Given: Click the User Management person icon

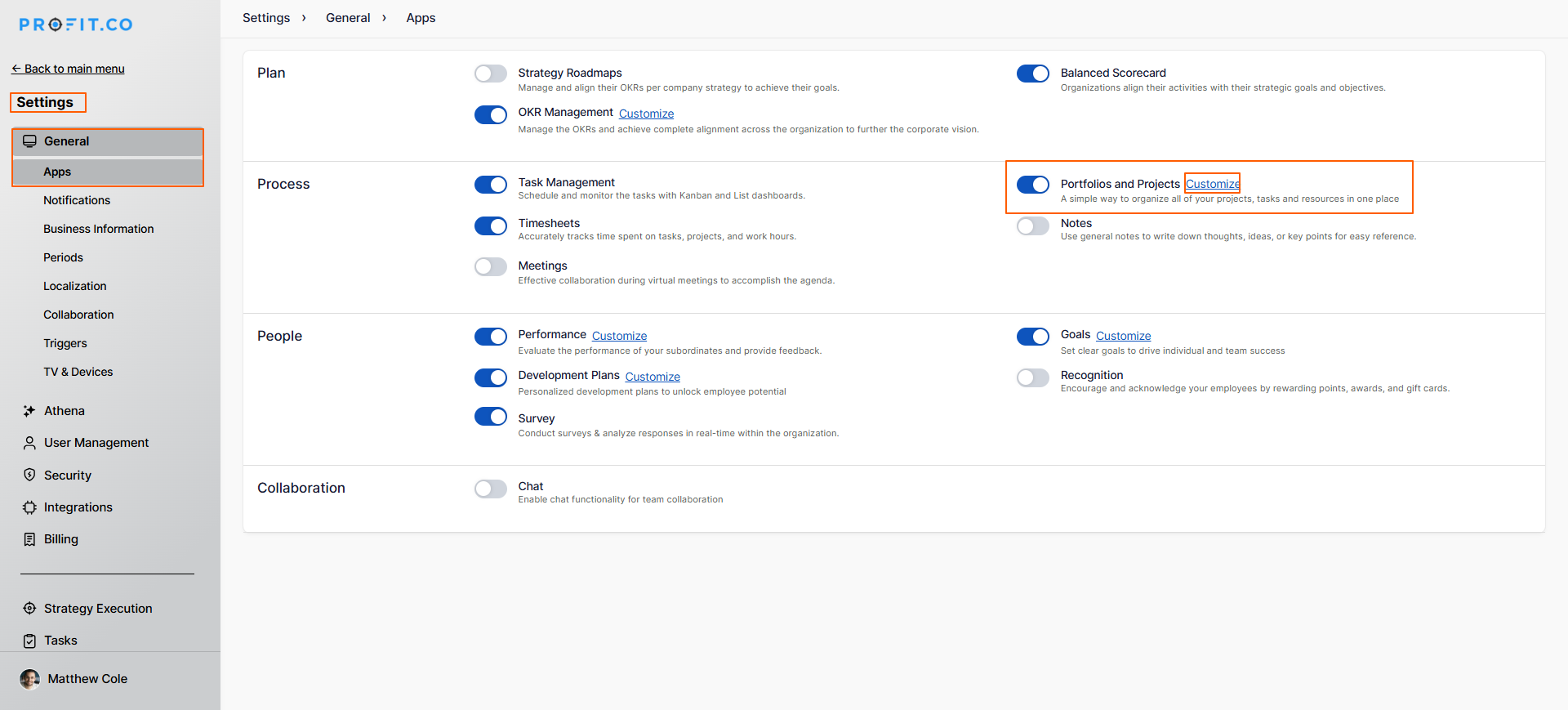Looking at the screenshot, I should pyautogui.click(x=29, y=443).
